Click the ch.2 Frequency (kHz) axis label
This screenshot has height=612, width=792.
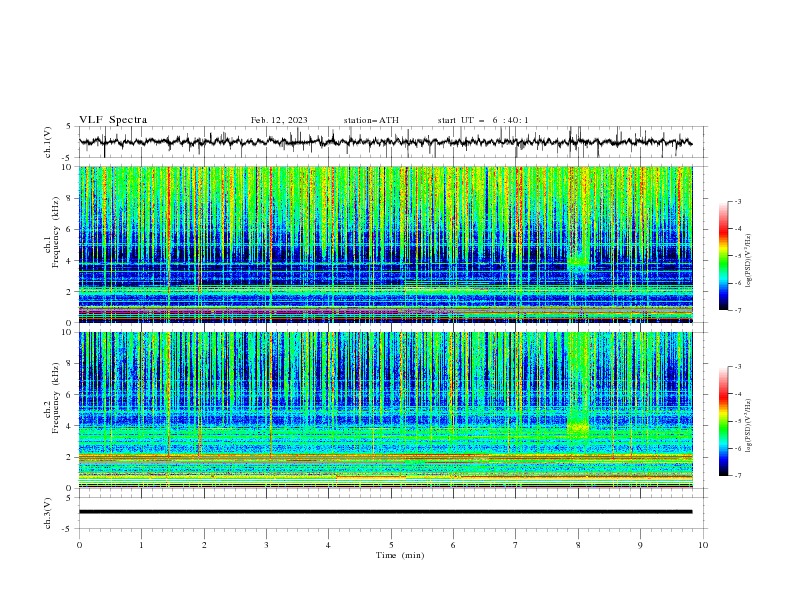[x=52, y=398]
